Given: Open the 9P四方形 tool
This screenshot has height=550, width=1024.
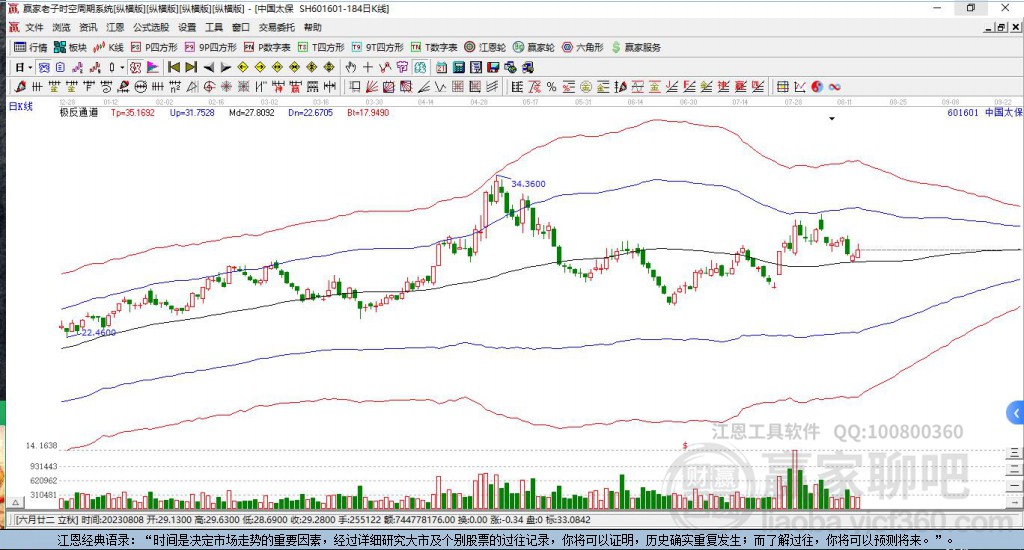Looking at the screenshot, I should point(210,47).
